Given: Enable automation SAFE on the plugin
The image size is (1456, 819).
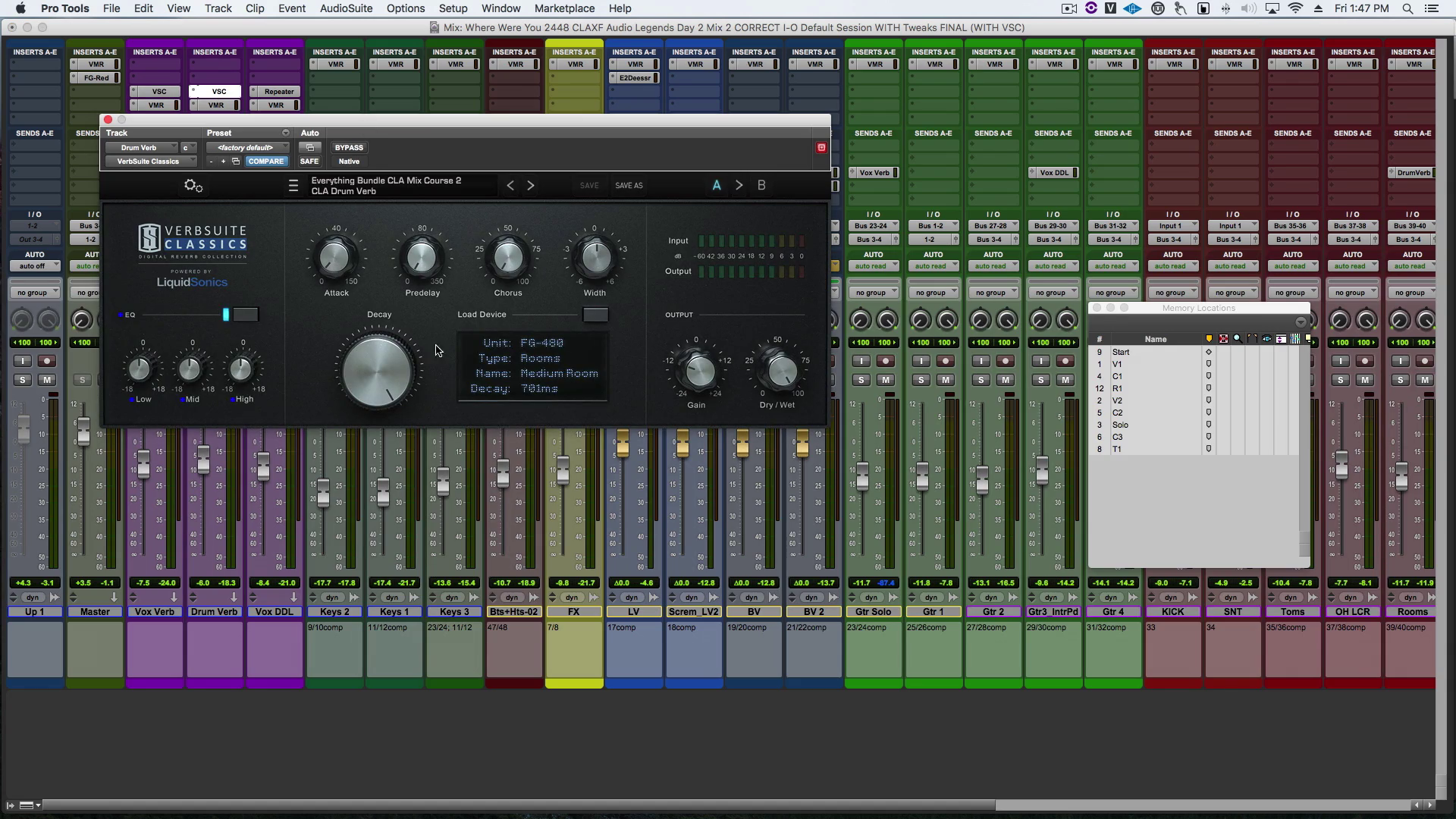Looking at the screenshot, I should [x=309, y=162].
